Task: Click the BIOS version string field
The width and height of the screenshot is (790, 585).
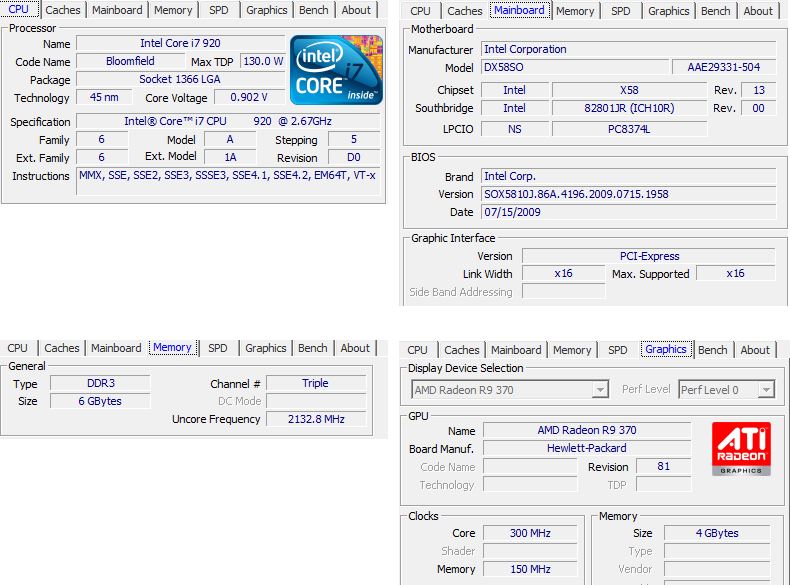Action: (x=628, y=194)
